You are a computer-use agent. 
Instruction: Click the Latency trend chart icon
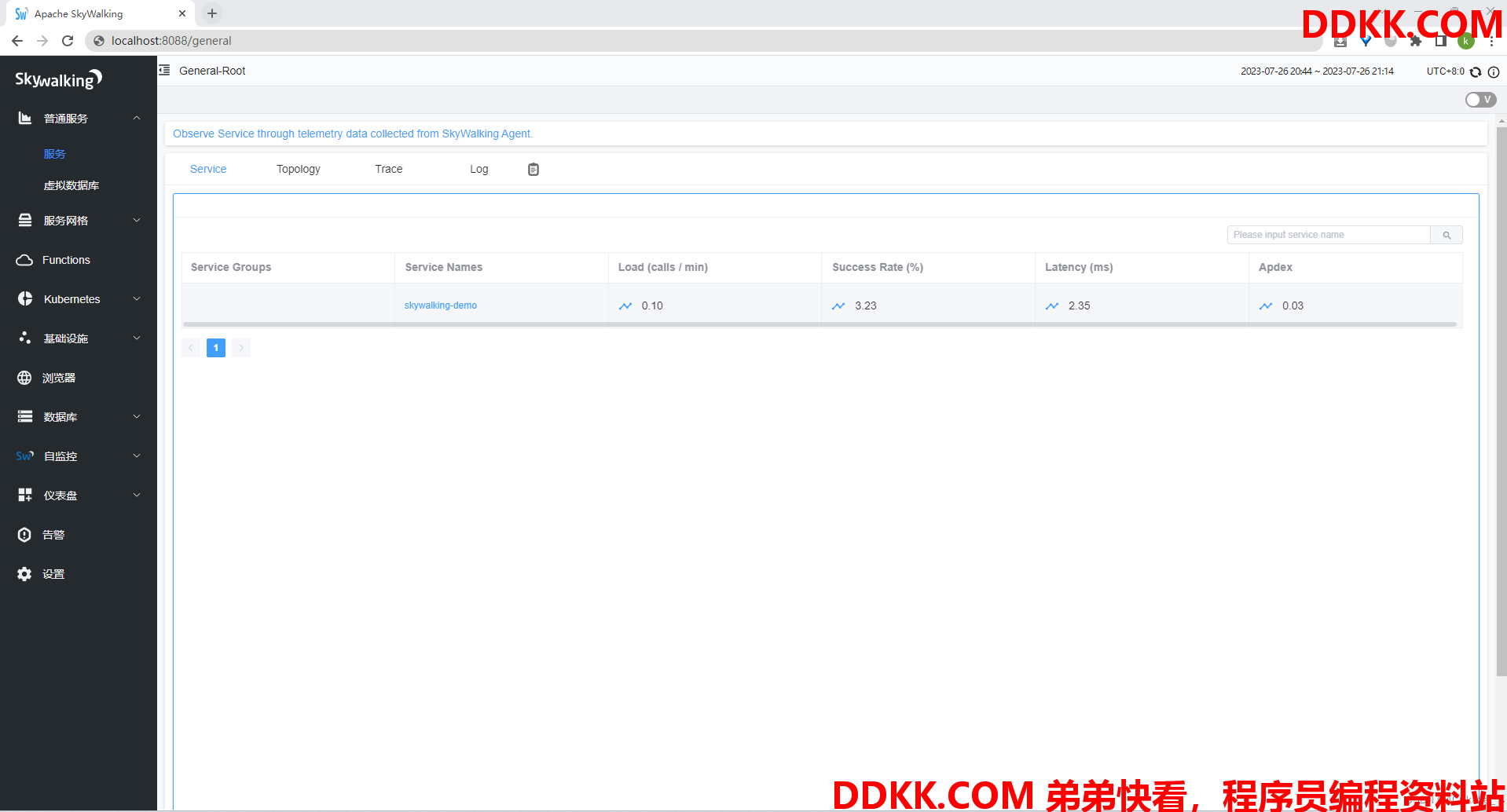coord(1052,305)
